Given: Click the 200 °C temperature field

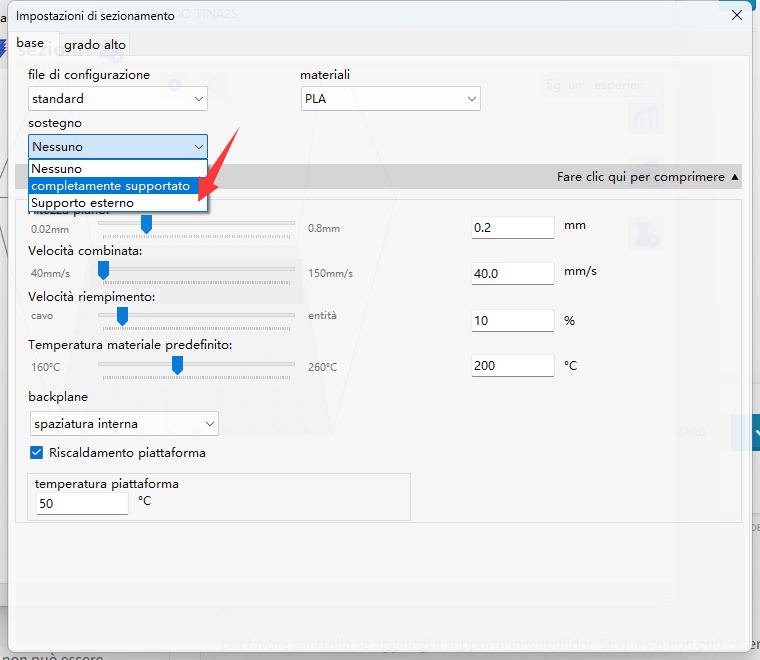Looking at the screenshot, I should (512, 366).
